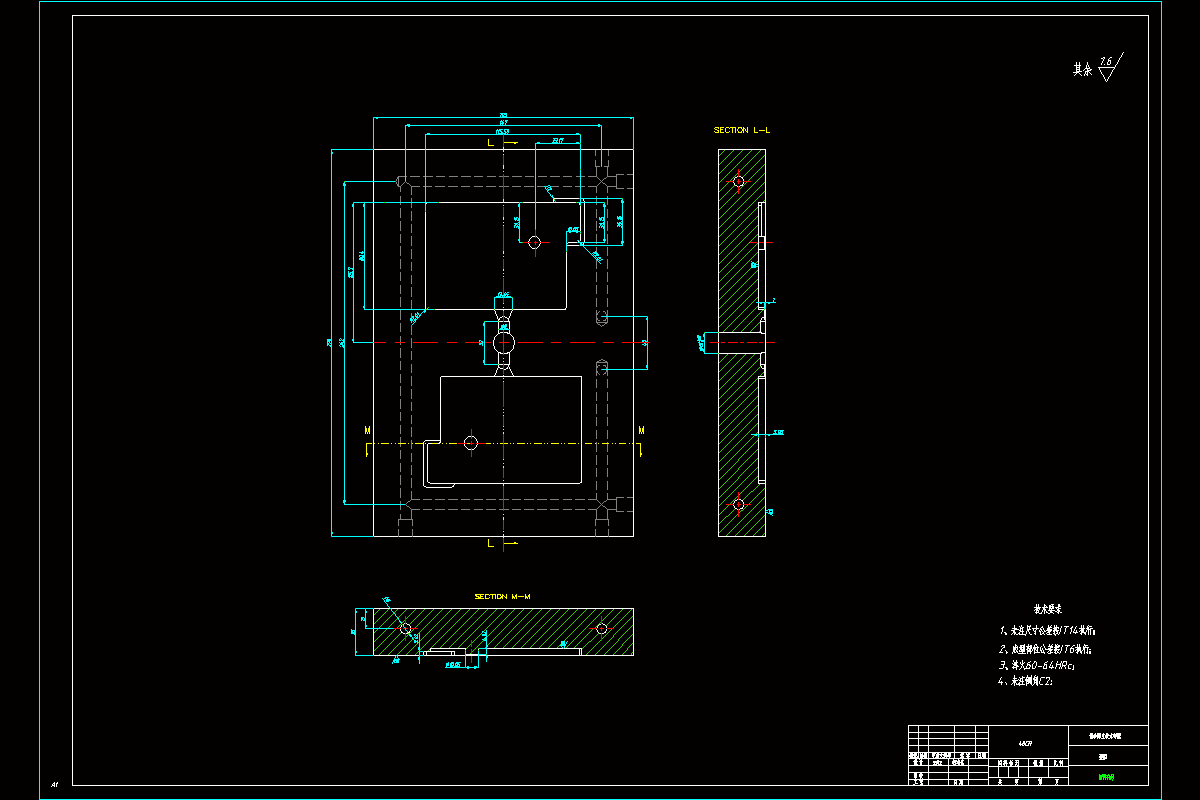Click top red hole mark in Section L-L

[739, 181]
